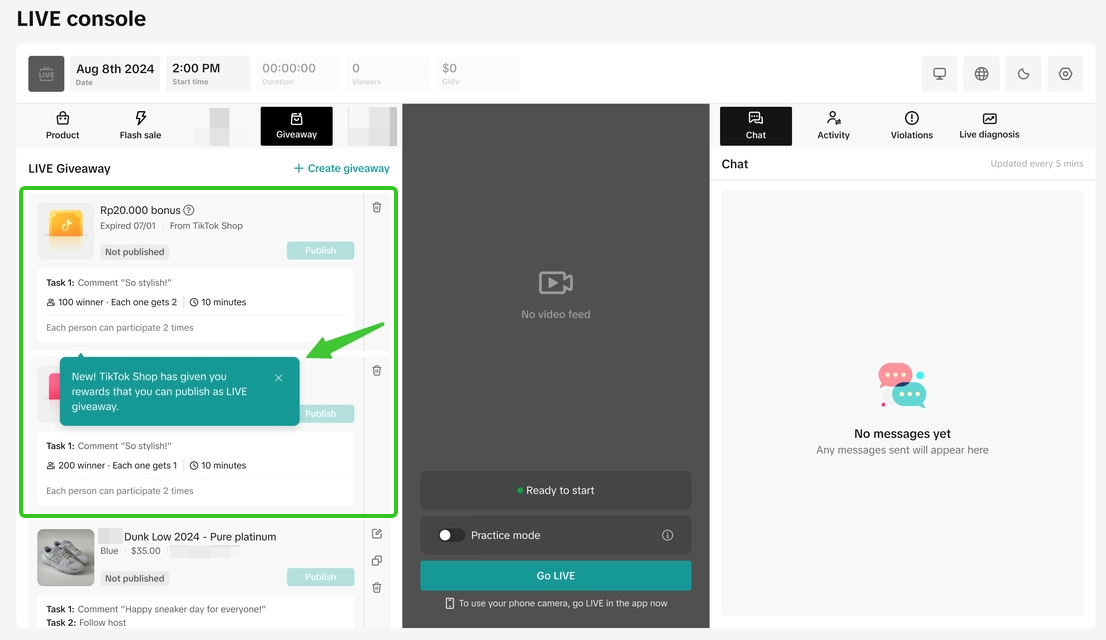Screen dimensions: 1106x640
Task: Click help icon next to Rp20.000 bonus
Action: [189, 210]
